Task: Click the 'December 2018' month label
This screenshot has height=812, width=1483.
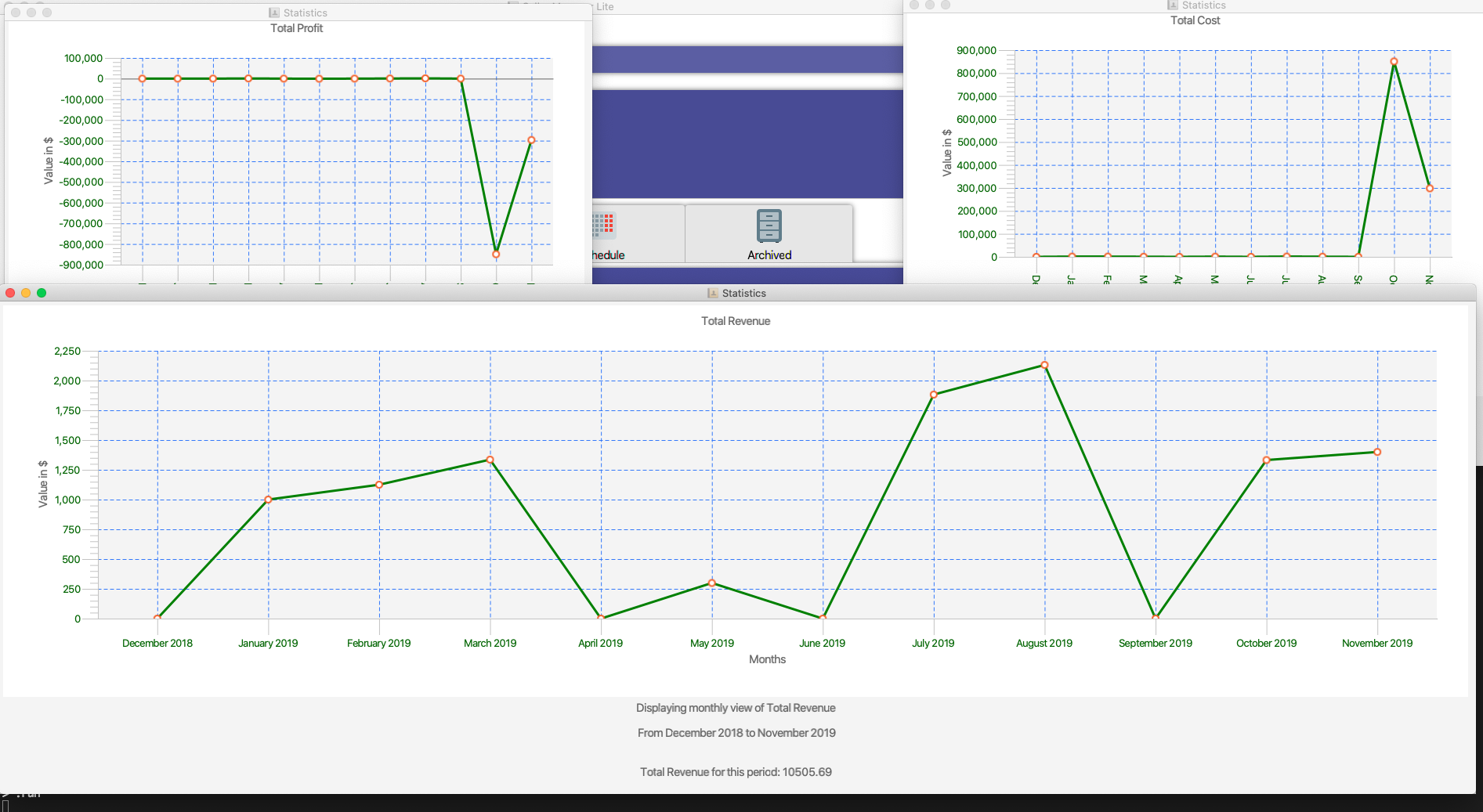Action: click(157, 643)
